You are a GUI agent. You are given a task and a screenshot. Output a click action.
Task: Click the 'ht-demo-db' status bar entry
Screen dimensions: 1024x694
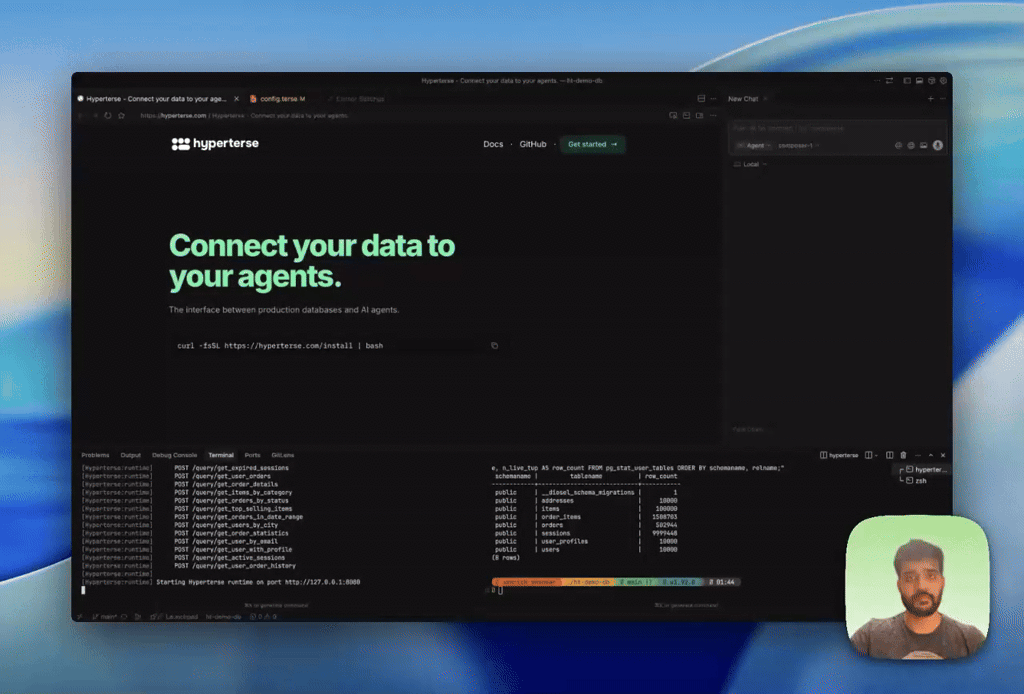[223, 616]
